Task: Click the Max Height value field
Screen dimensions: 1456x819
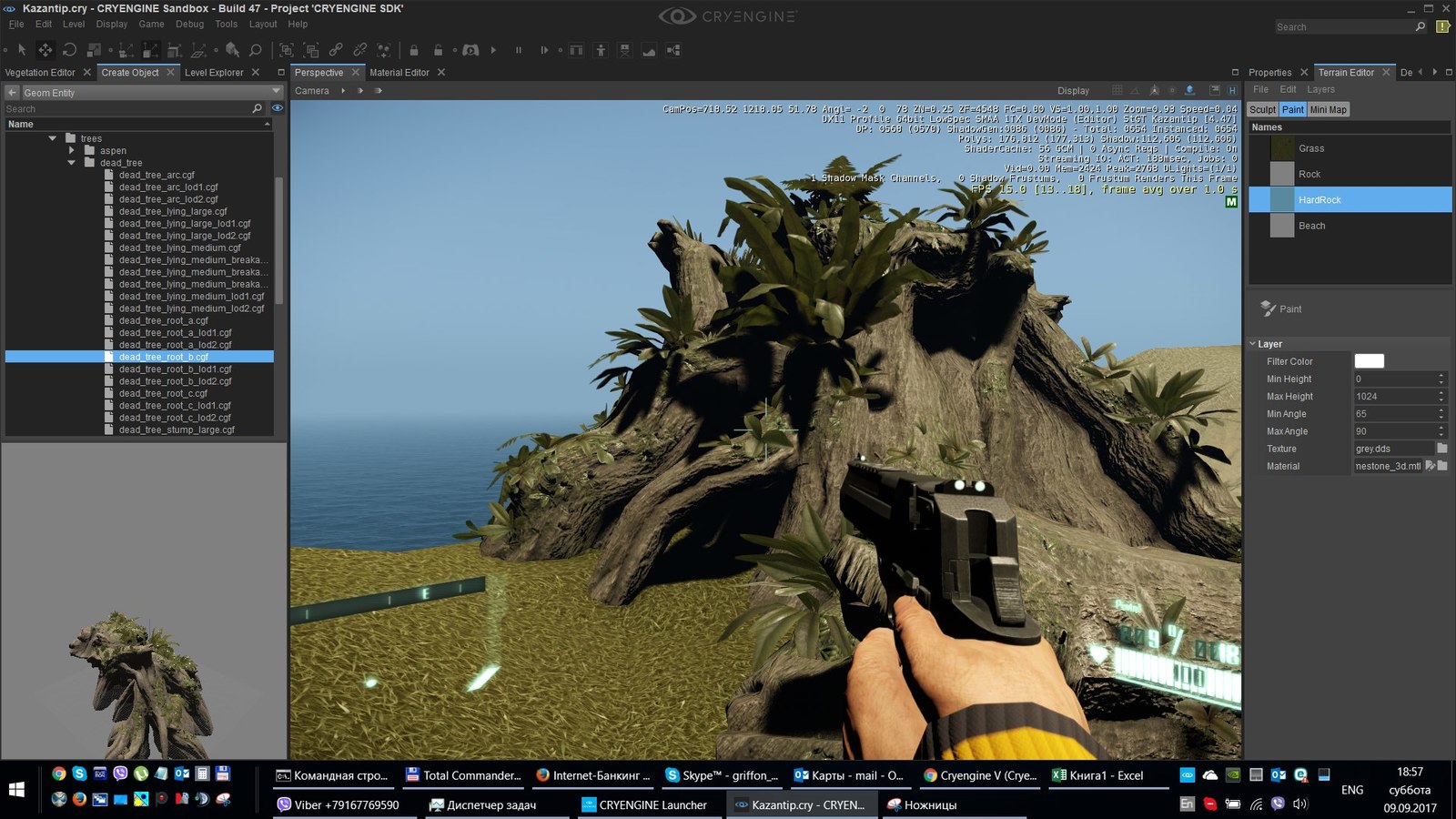Action: click(1394, 397)
